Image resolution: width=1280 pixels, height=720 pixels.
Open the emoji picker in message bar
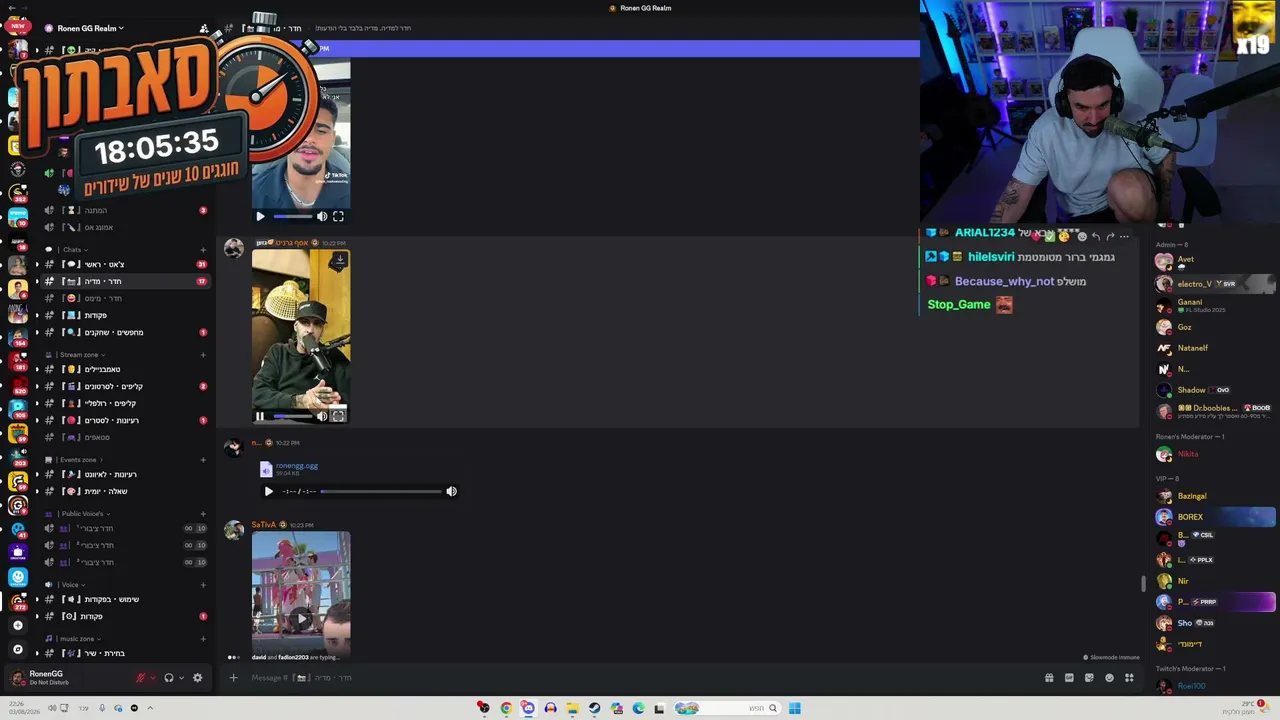click(1109, 678)
